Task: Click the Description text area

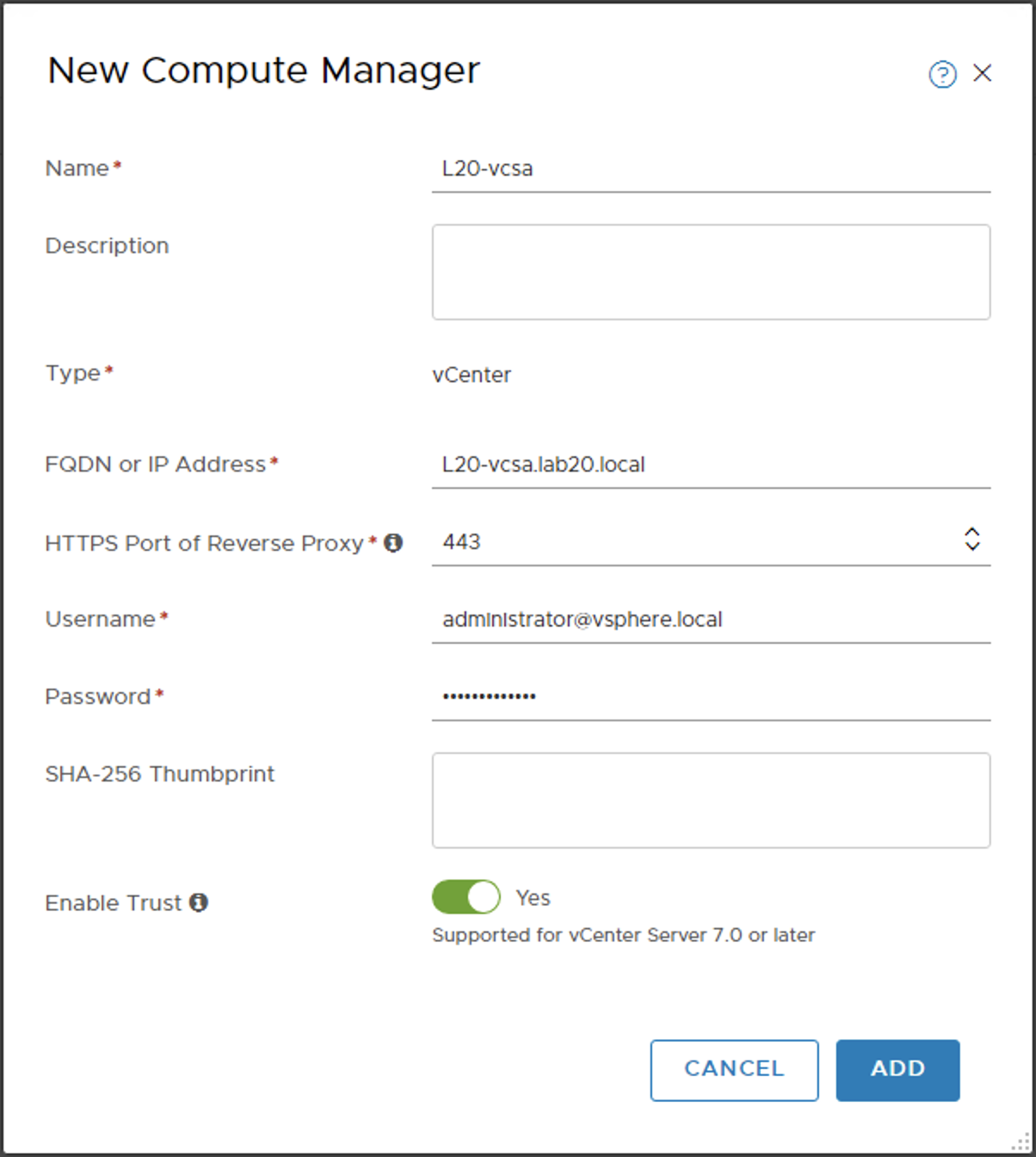Action: [711, 271]
